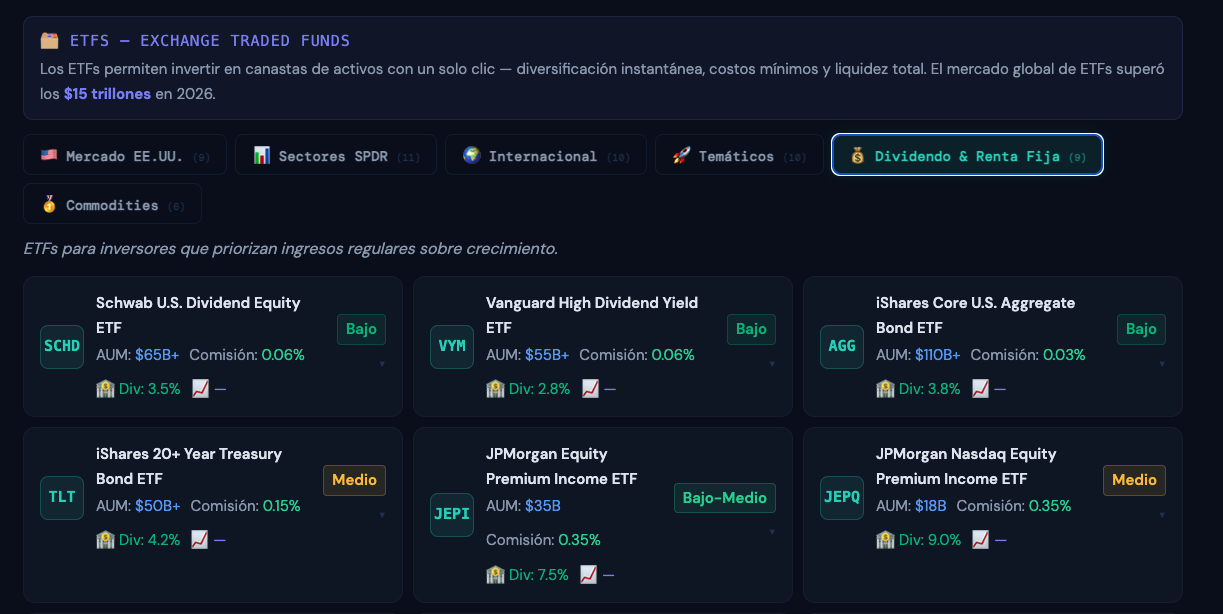Click the bank dividend icon on SCHD
Screen dimensions: 1223x614
[x=105, y=389]
